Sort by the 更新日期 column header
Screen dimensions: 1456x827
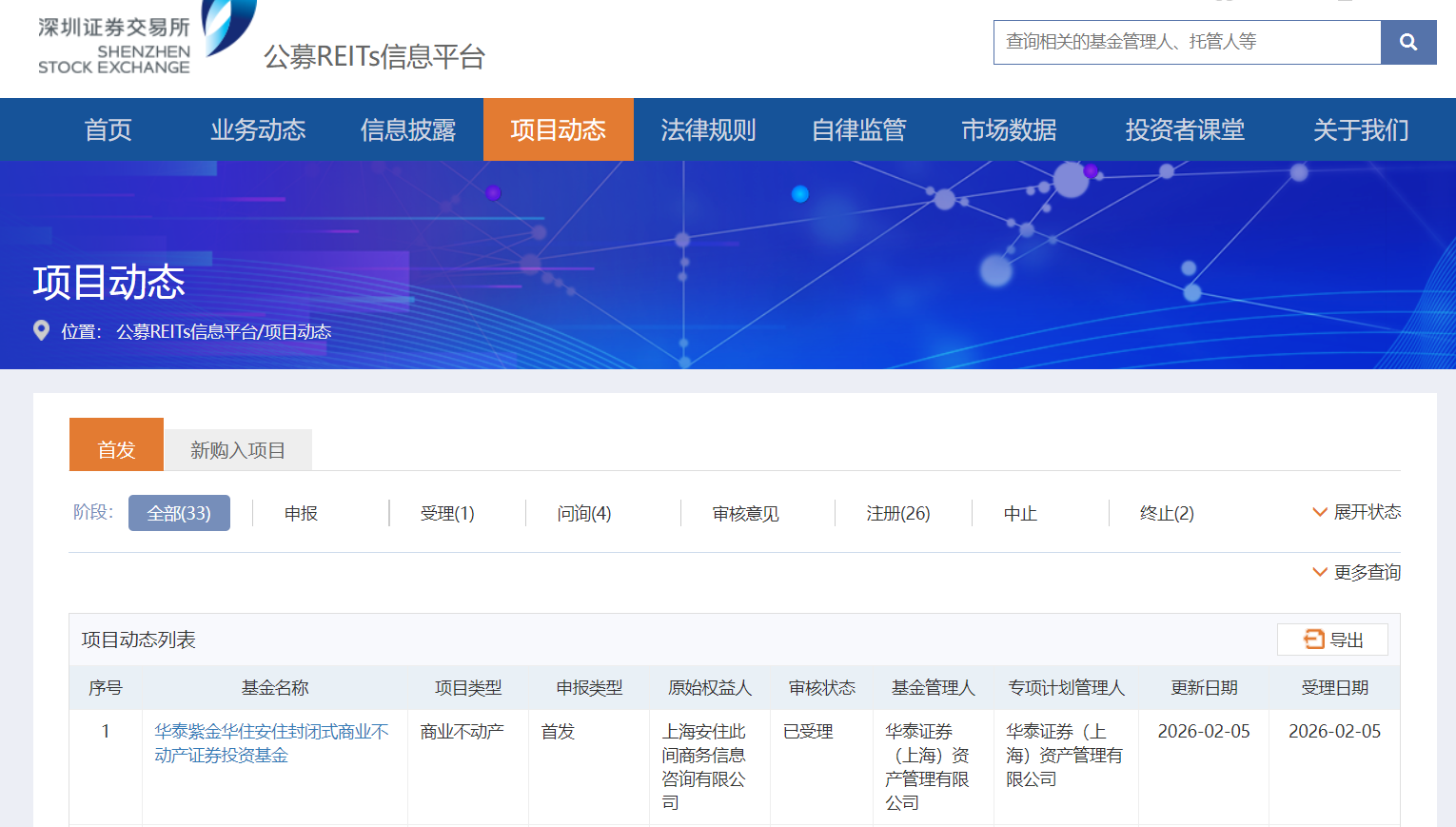point(1204,687)
